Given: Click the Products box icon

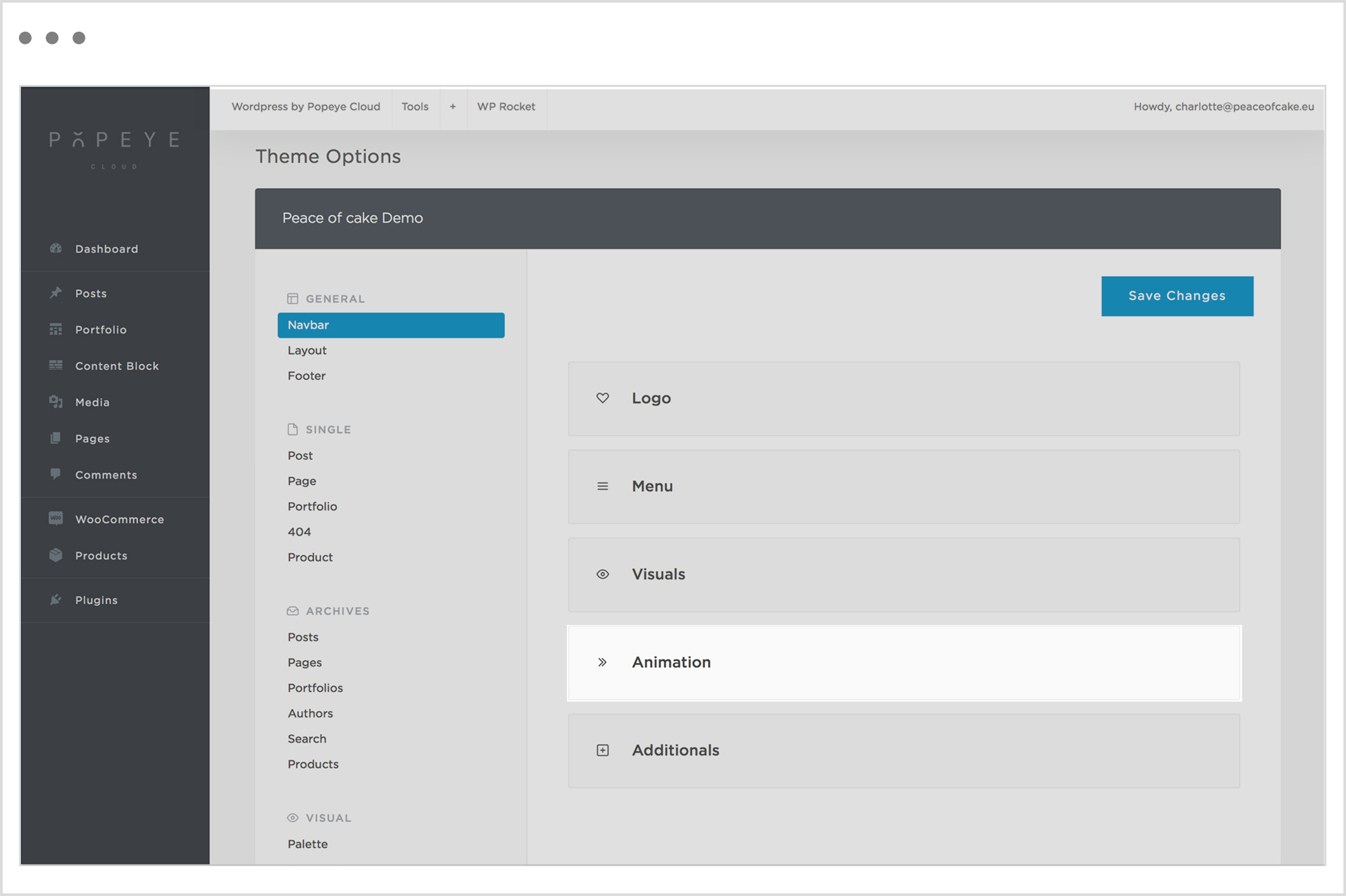Looking at the screenshot, I should pyautogui.click(x=56, y=555).
